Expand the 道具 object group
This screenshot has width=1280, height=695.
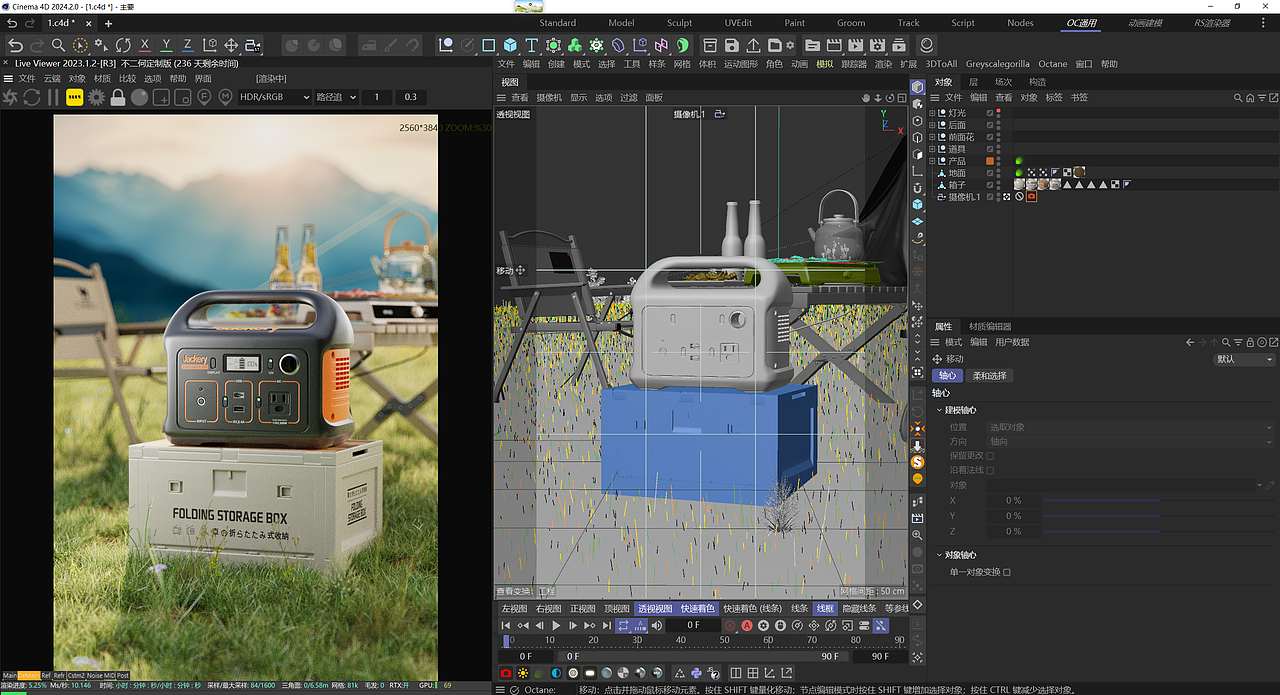pyautogui.click(x=932, y=149)
